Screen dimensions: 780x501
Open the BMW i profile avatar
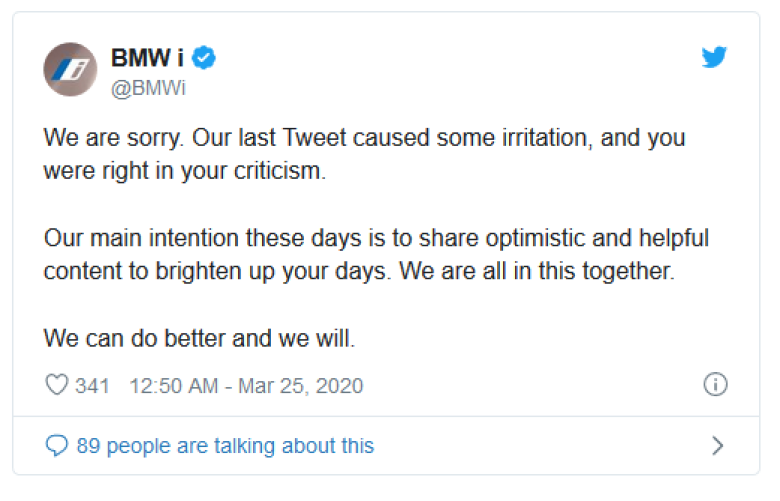tap(70, 69)
